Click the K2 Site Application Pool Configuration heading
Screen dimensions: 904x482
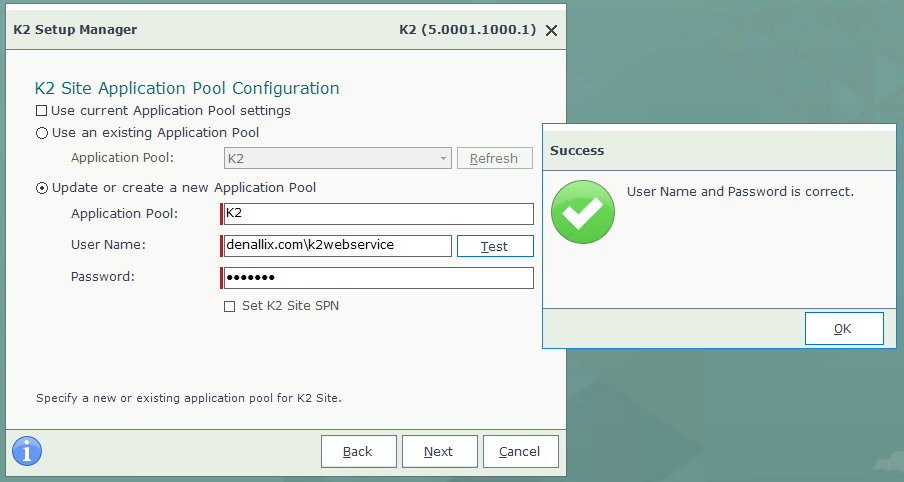(187, 88)
